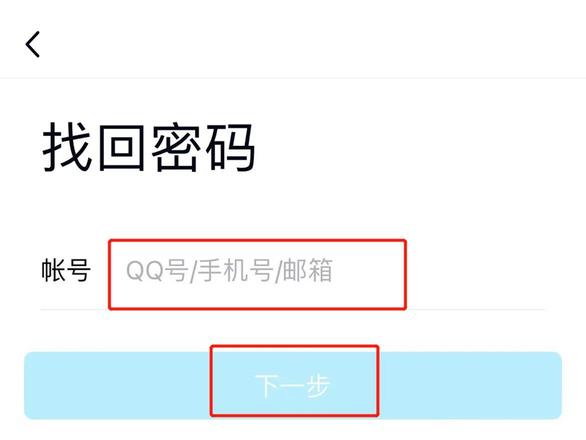Leave the password recovery screen with the back chevron
This screenshot has height=440, width=586.
tap(33, 44)
